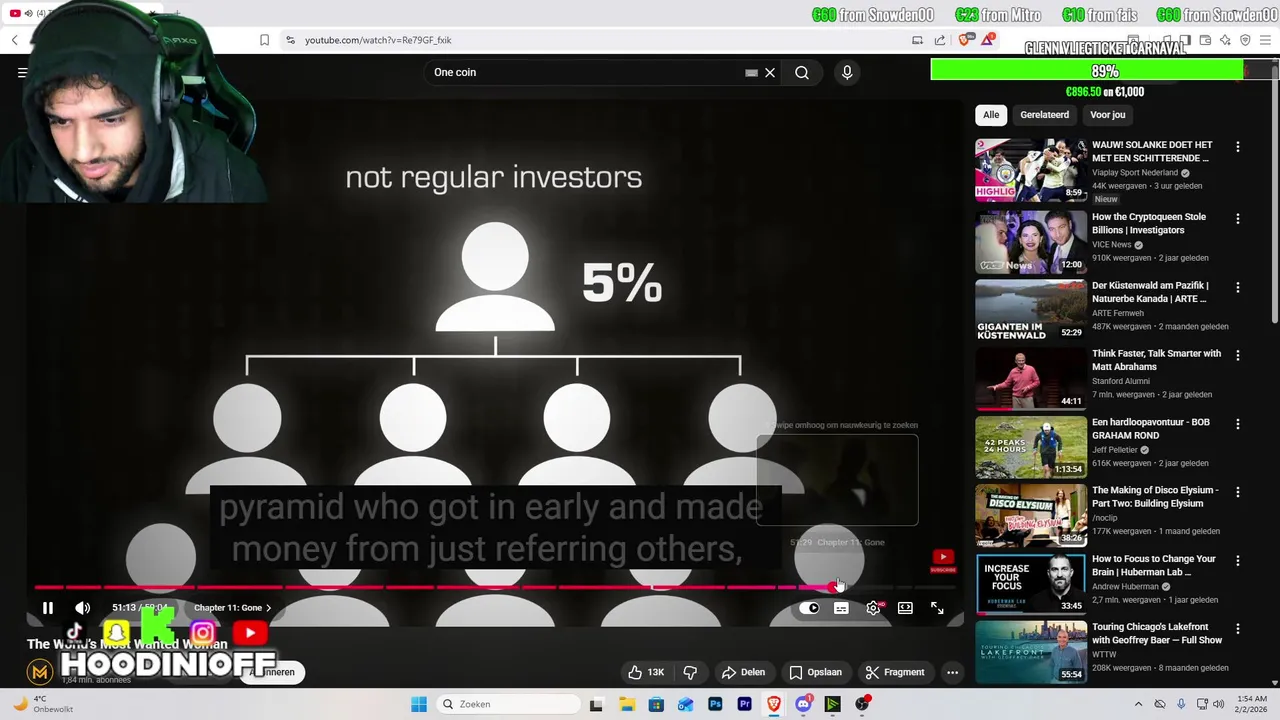Expand the Chapter 11: Gone chapter list
This screenshot has width=1280, height=720.
click(x=232, y=608)
